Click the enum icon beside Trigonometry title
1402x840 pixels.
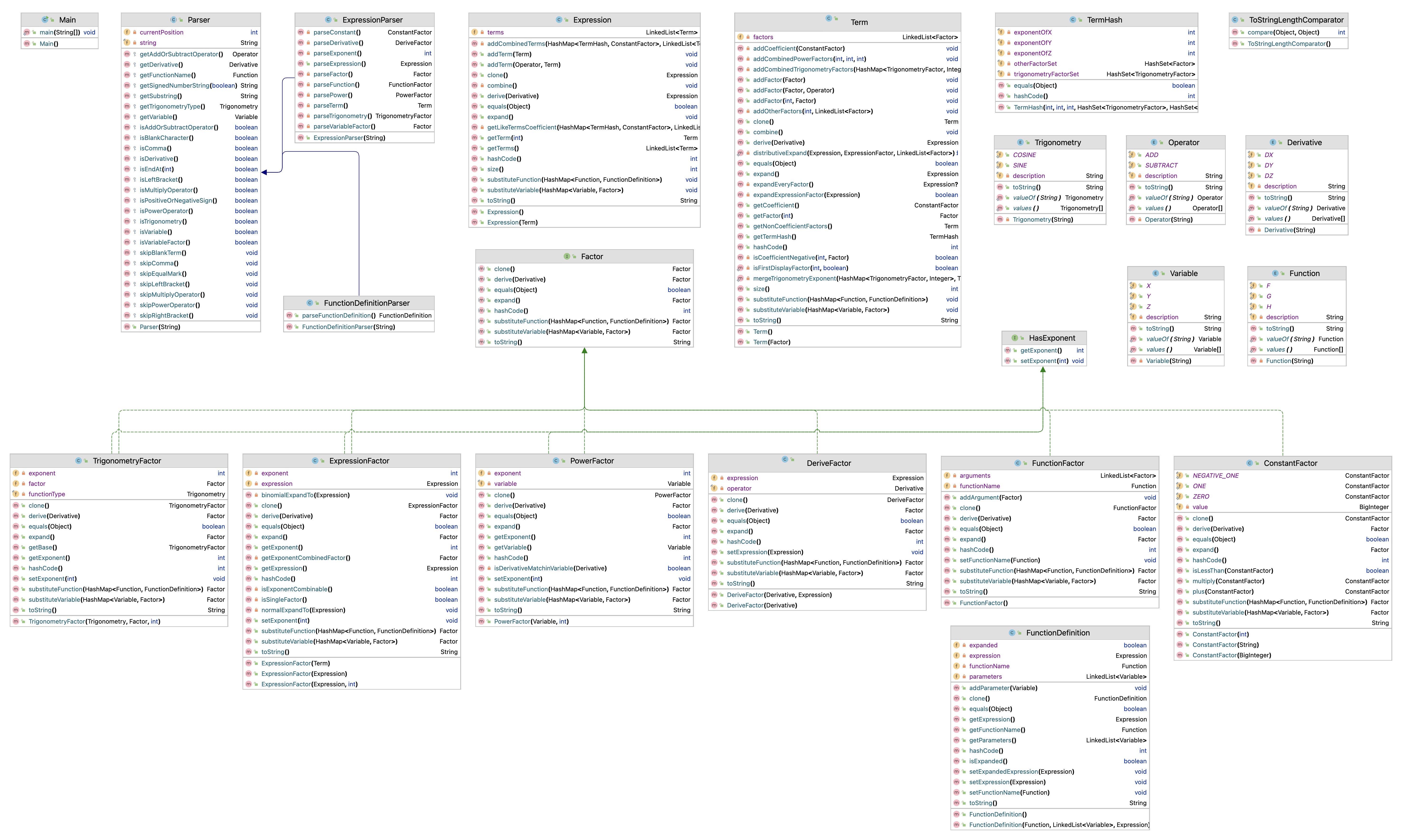point(1021,143)
